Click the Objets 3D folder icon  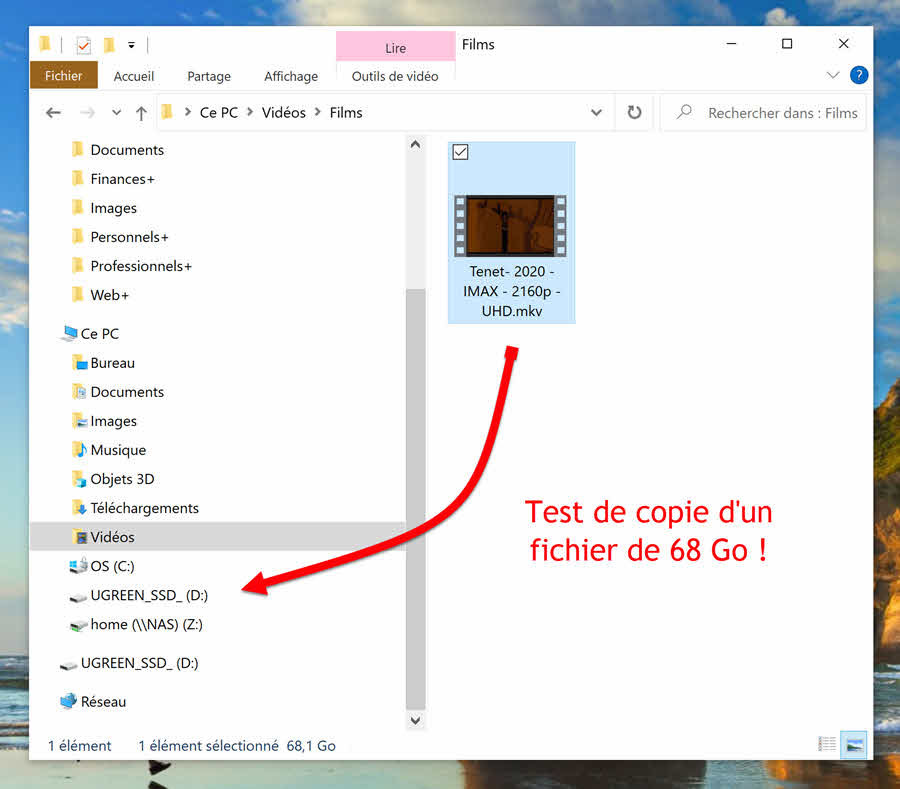[x=79, y=479]
